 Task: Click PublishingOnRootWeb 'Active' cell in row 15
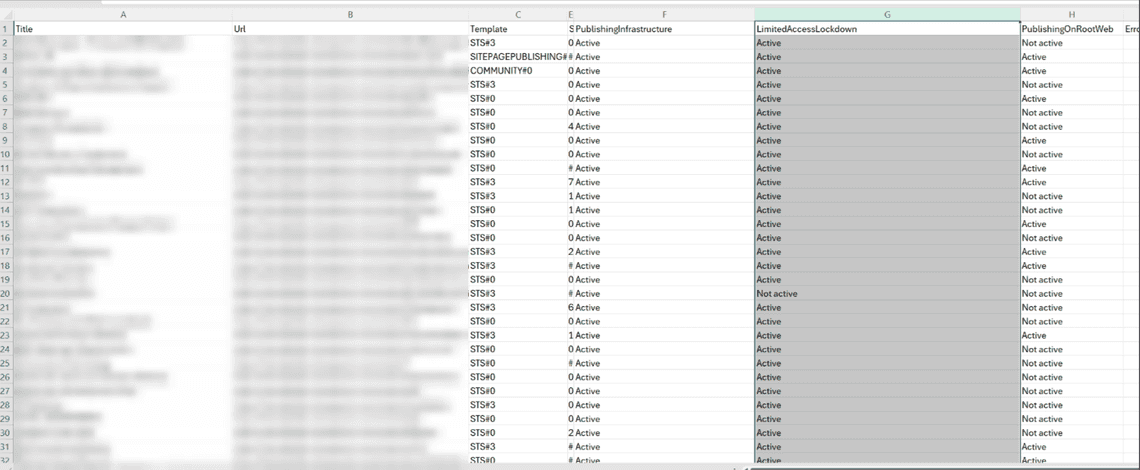click(x=1072, y=224)
